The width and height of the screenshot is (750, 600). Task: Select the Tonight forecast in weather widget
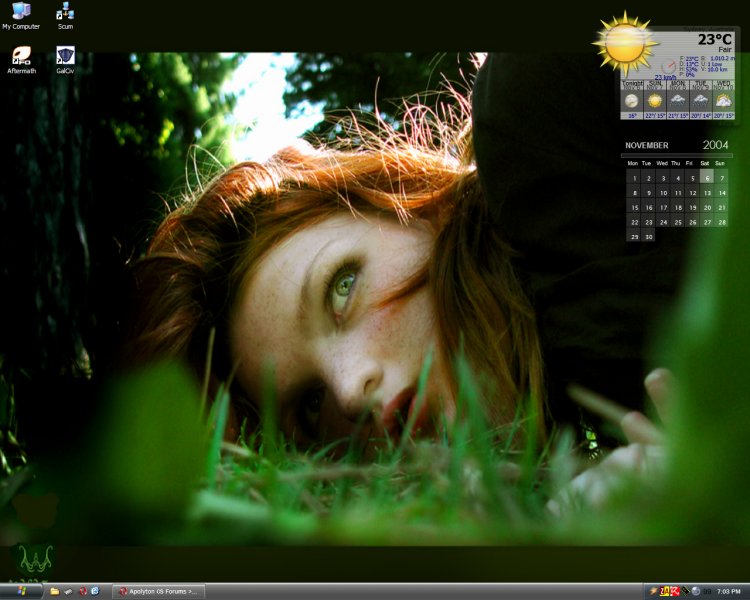coord(632,100)
